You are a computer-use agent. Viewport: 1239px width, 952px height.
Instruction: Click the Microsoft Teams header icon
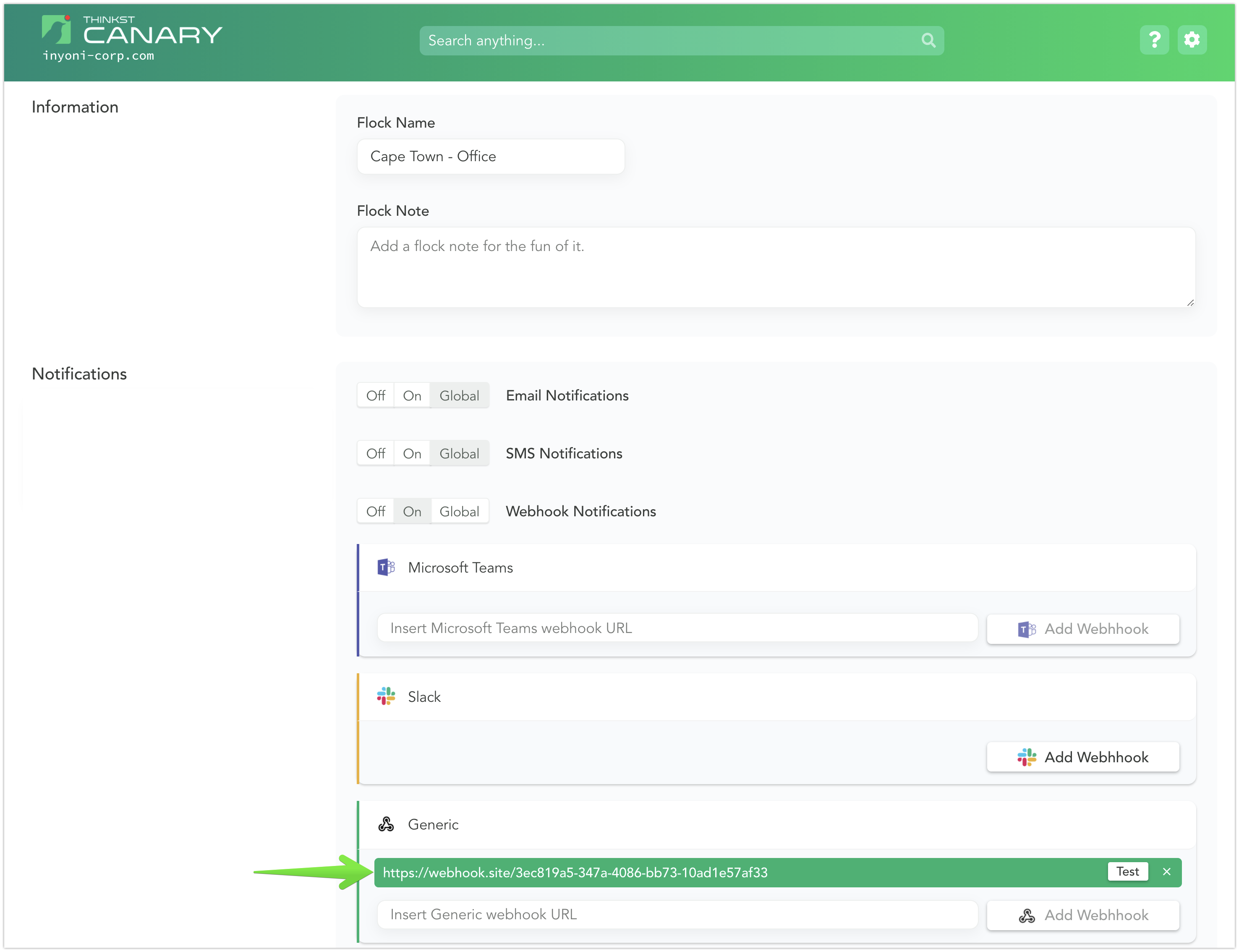click(386, 567)
